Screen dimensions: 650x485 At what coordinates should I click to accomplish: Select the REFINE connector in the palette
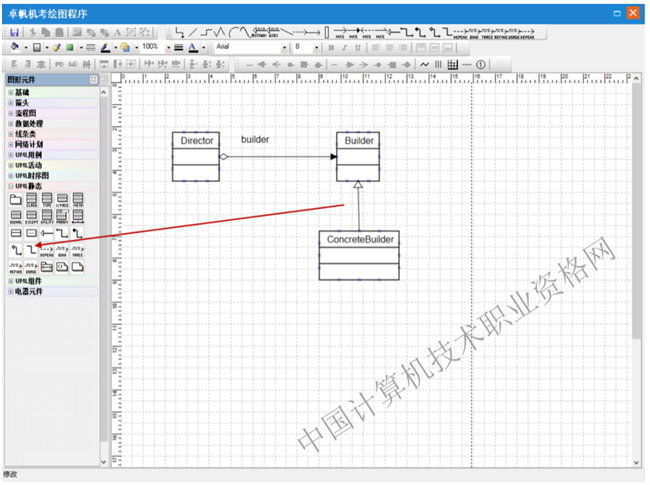(15, 267)
